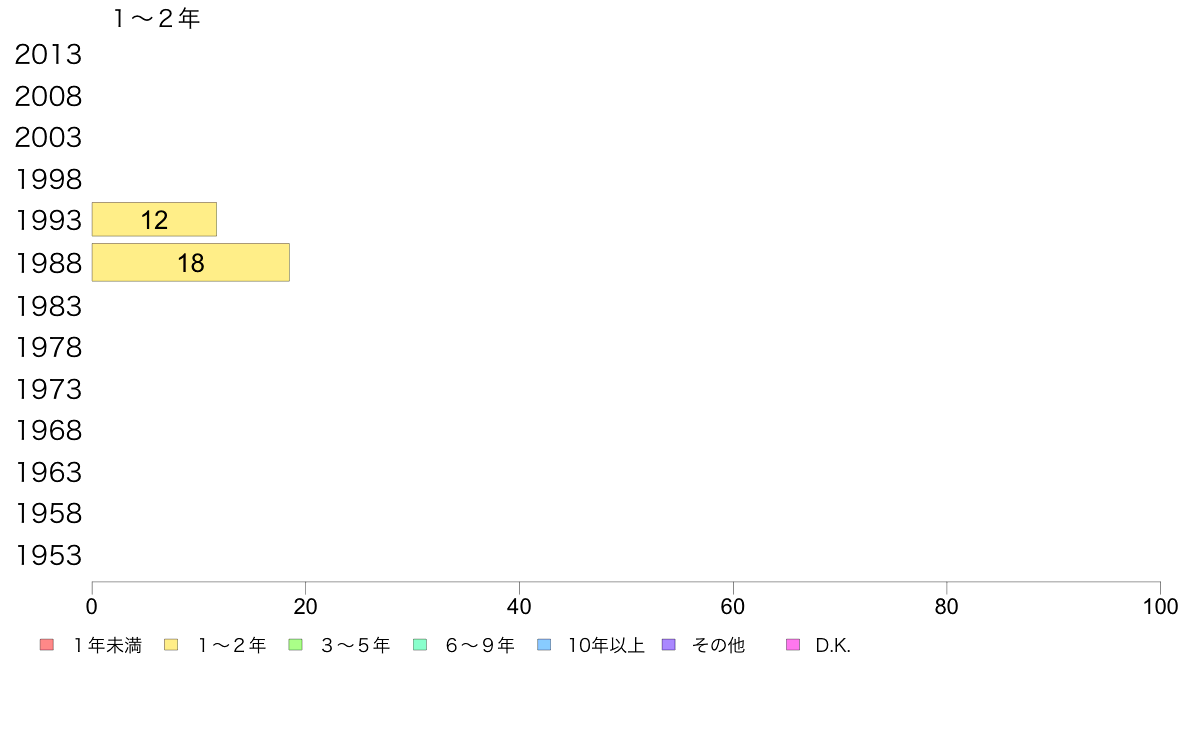Click the blue 10年以上 legend swatch
Image resolution: width=1188 pixels, height=736 pixels.
(544, 645)
